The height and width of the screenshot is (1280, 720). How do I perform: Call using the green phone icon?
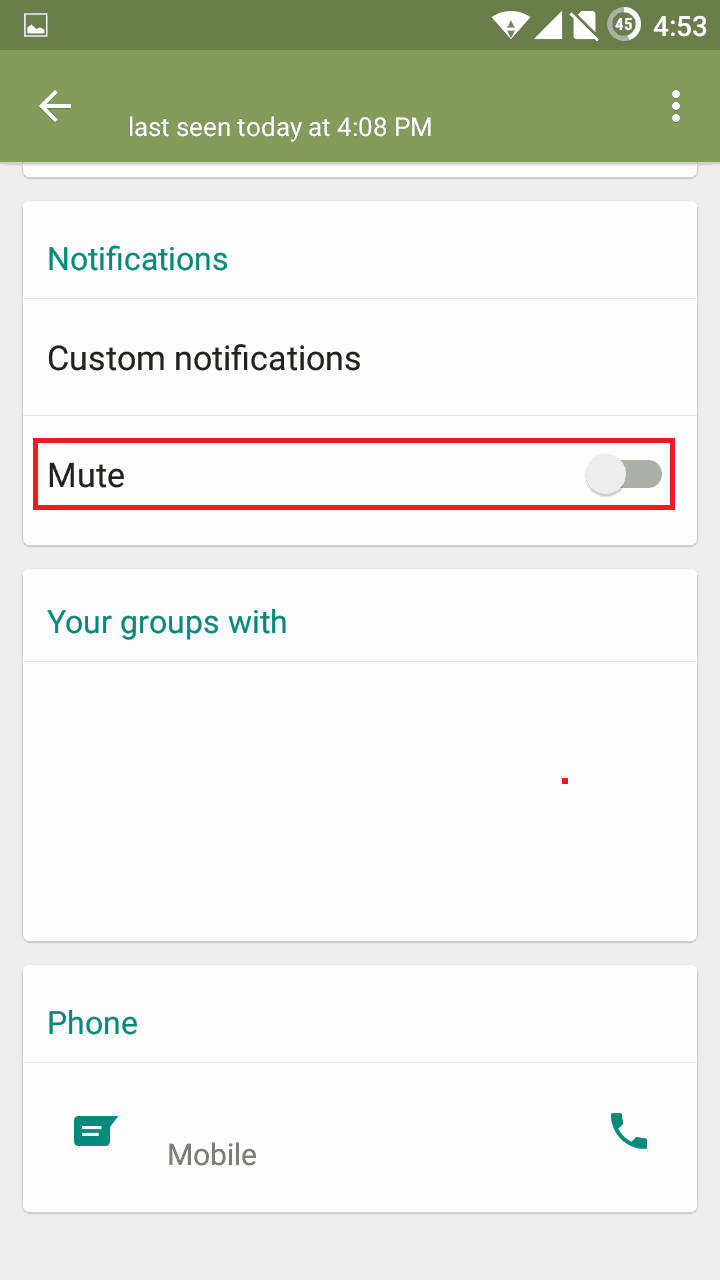(629, 1131)
